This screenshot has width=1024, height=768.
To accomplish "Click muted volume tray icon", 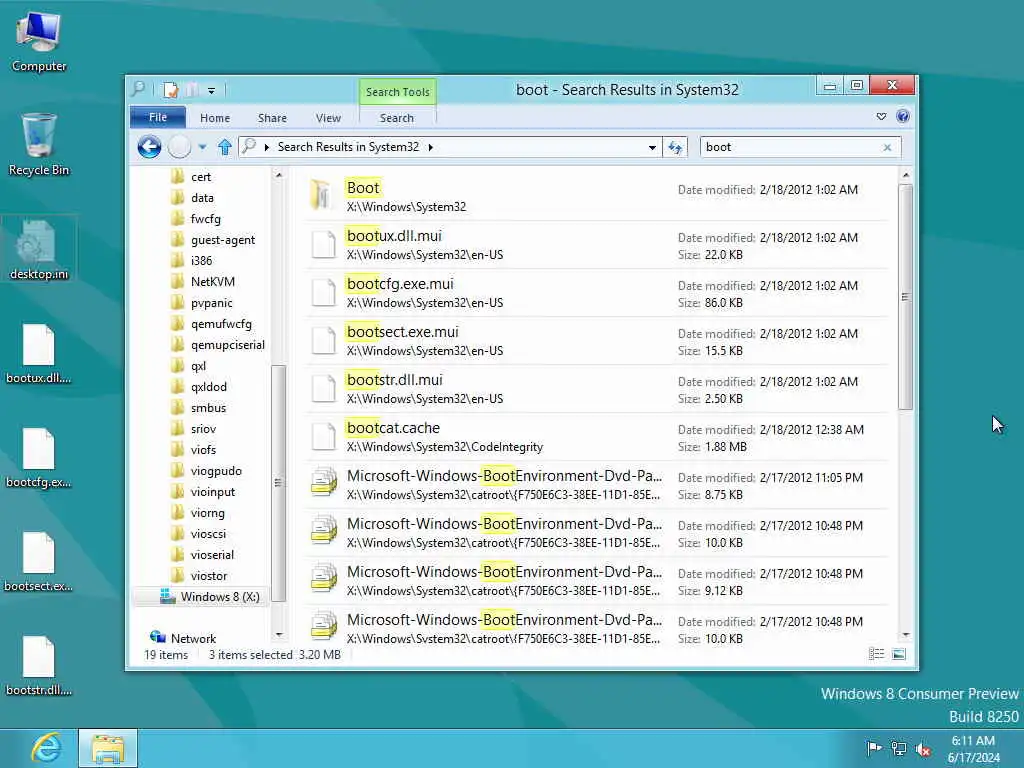I will 923,748.
